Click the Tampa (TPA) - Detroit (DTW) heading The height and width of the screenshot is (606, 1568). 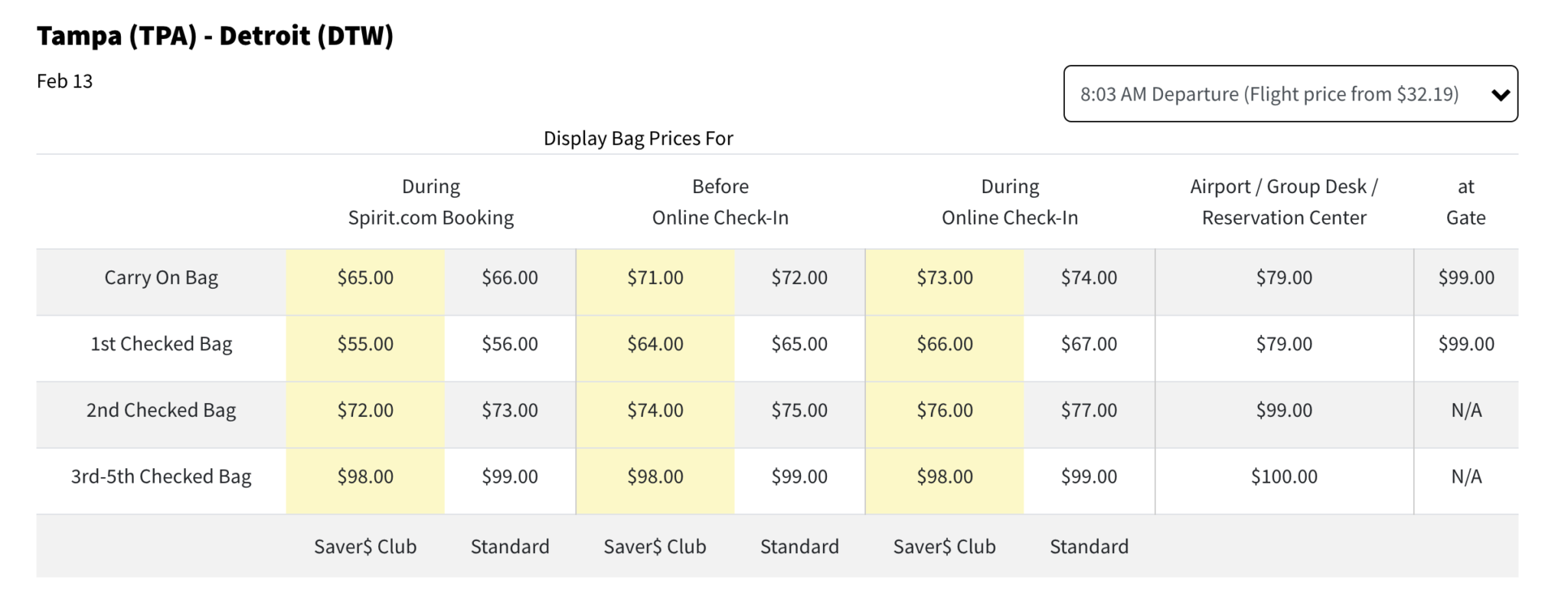(215, 36)
